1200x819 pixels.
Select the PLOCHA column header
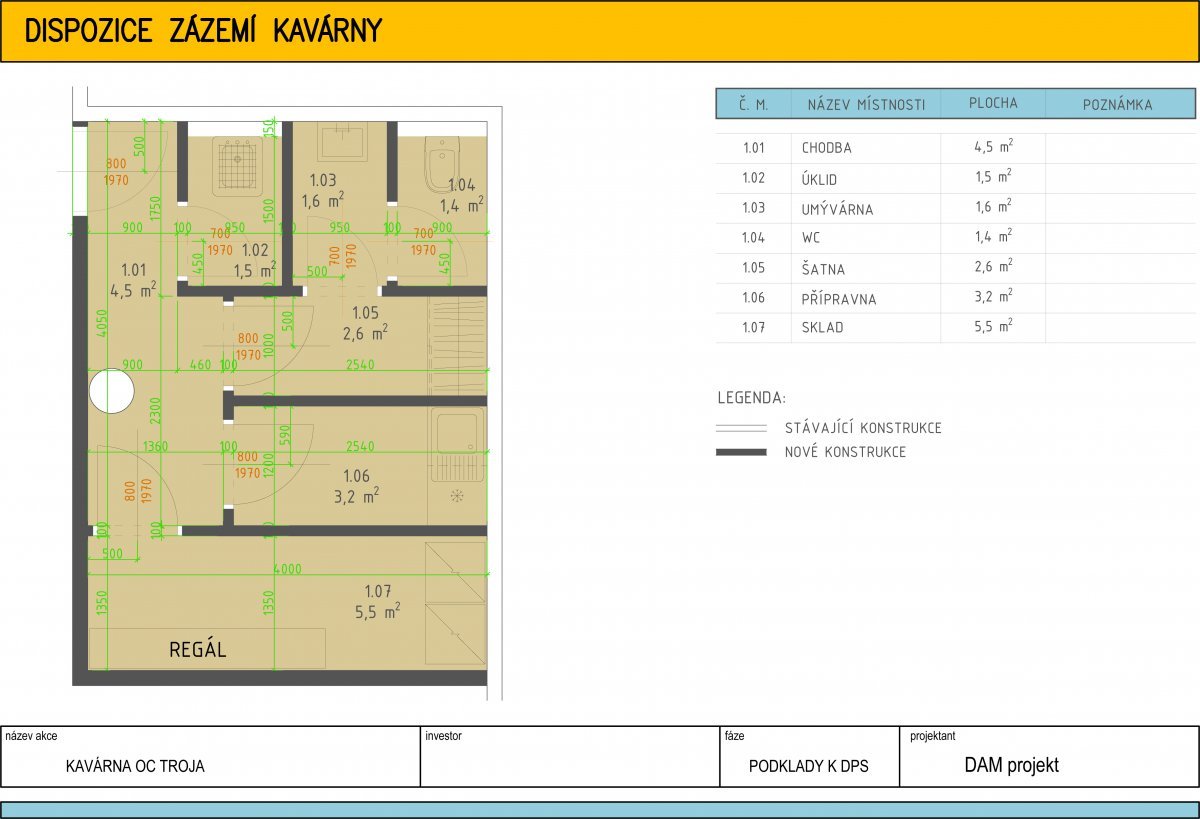click(x=993, y=104)
